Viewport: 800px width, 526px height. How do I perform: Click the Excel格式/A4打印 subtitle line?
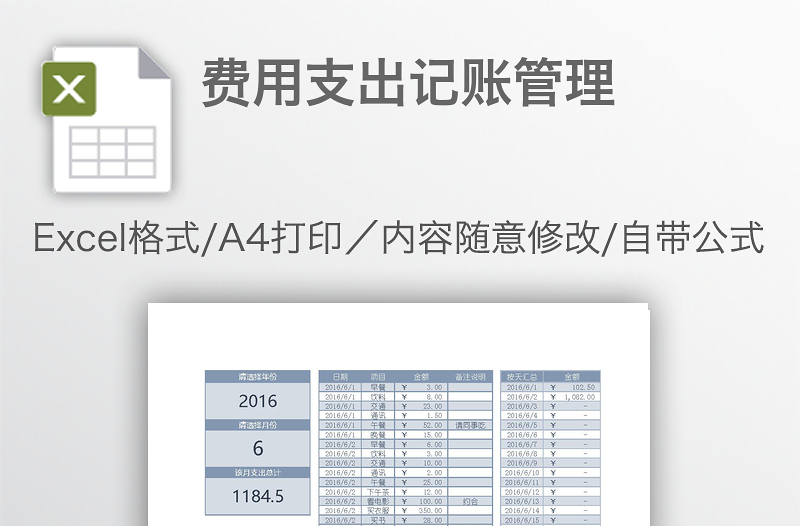399,237
